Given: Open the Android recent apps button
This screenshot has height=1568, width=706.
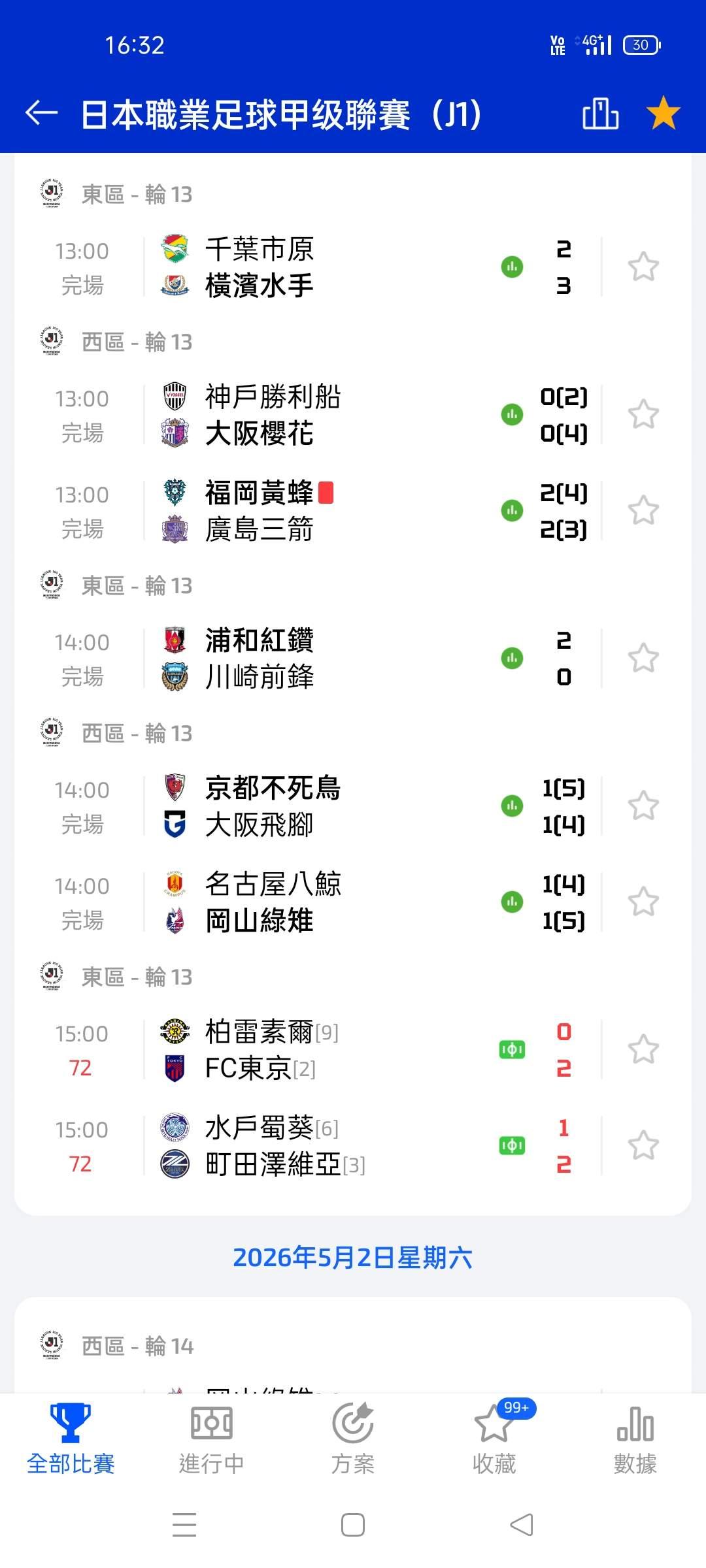Looking at the screenshot, I should click(x=184, y=1526).
